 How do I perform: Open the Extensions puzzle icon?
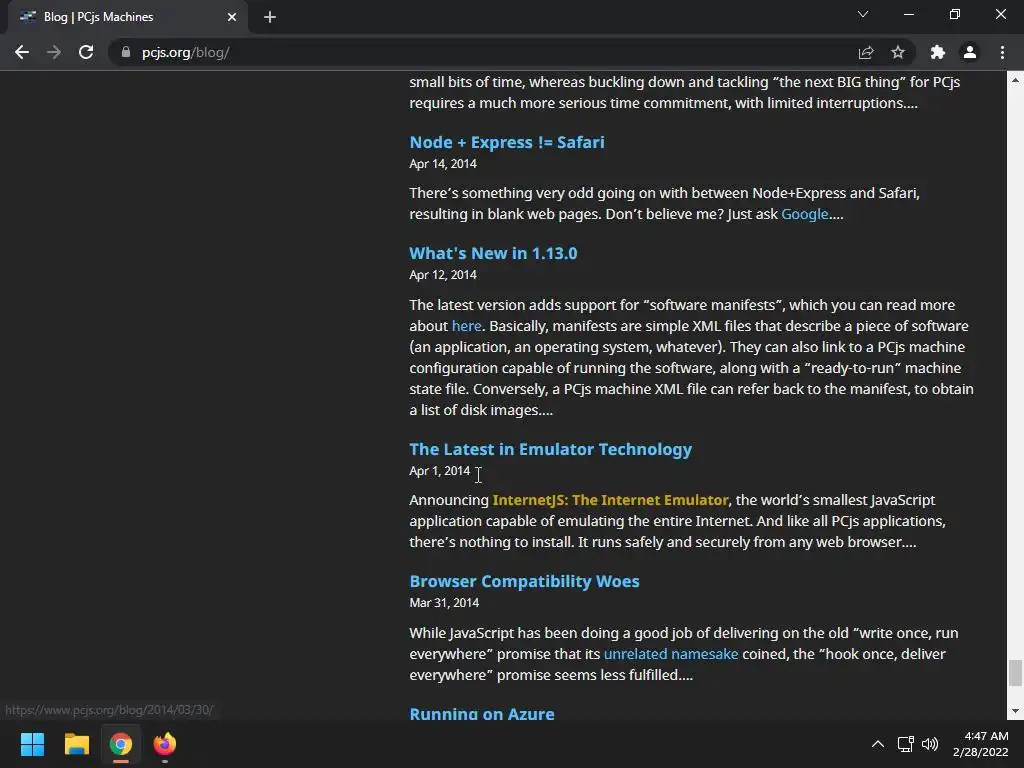[x=937, y=52]
